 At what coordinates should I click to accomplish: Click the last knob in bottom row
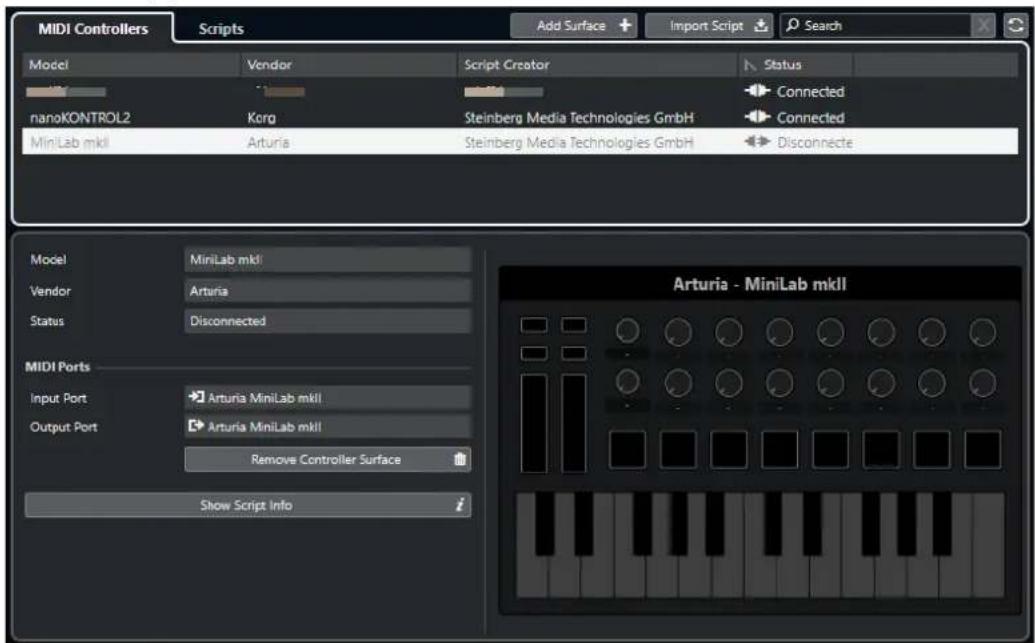982,383
